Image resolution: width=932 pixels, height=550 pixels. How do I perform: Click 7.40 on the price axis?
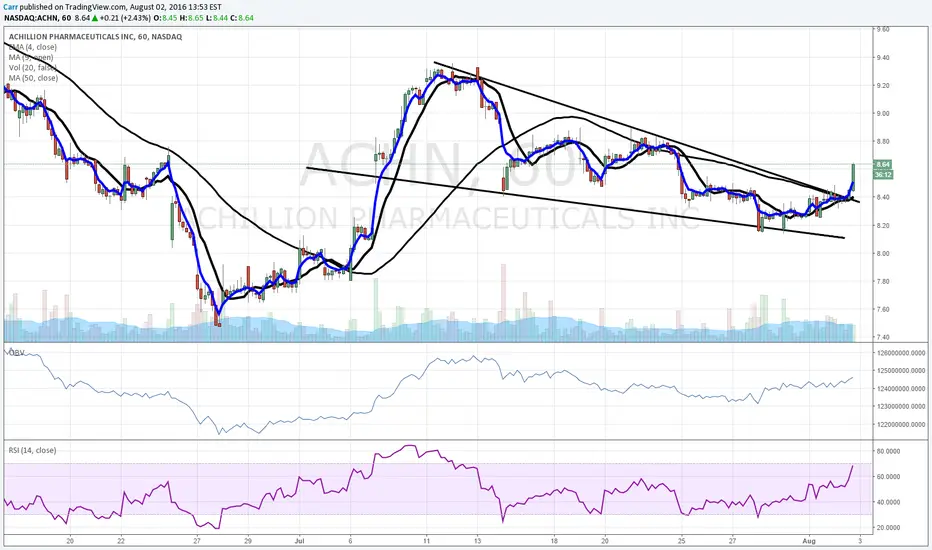882,337
